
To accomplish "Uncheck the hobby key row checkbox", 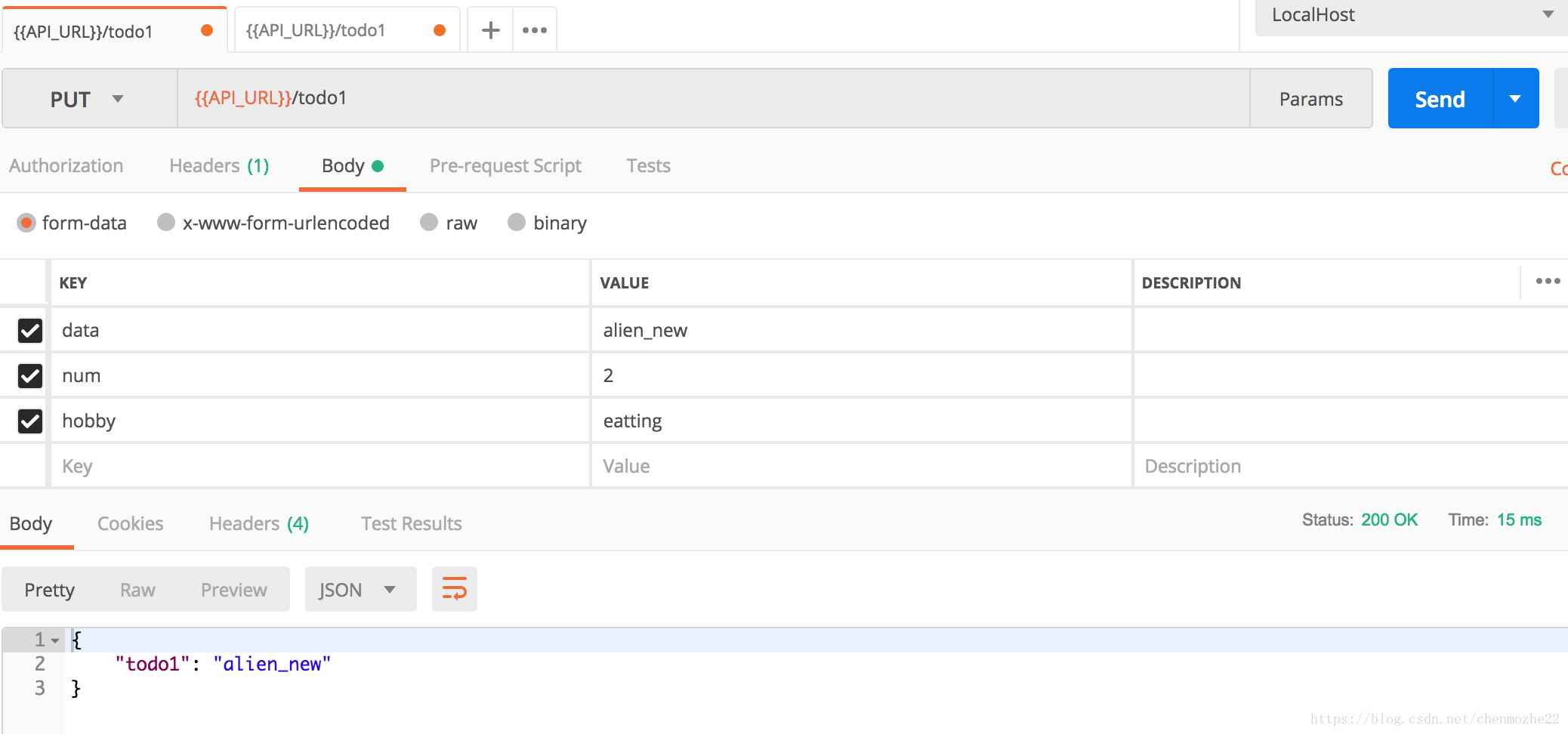I will click(x=30, y=421).
